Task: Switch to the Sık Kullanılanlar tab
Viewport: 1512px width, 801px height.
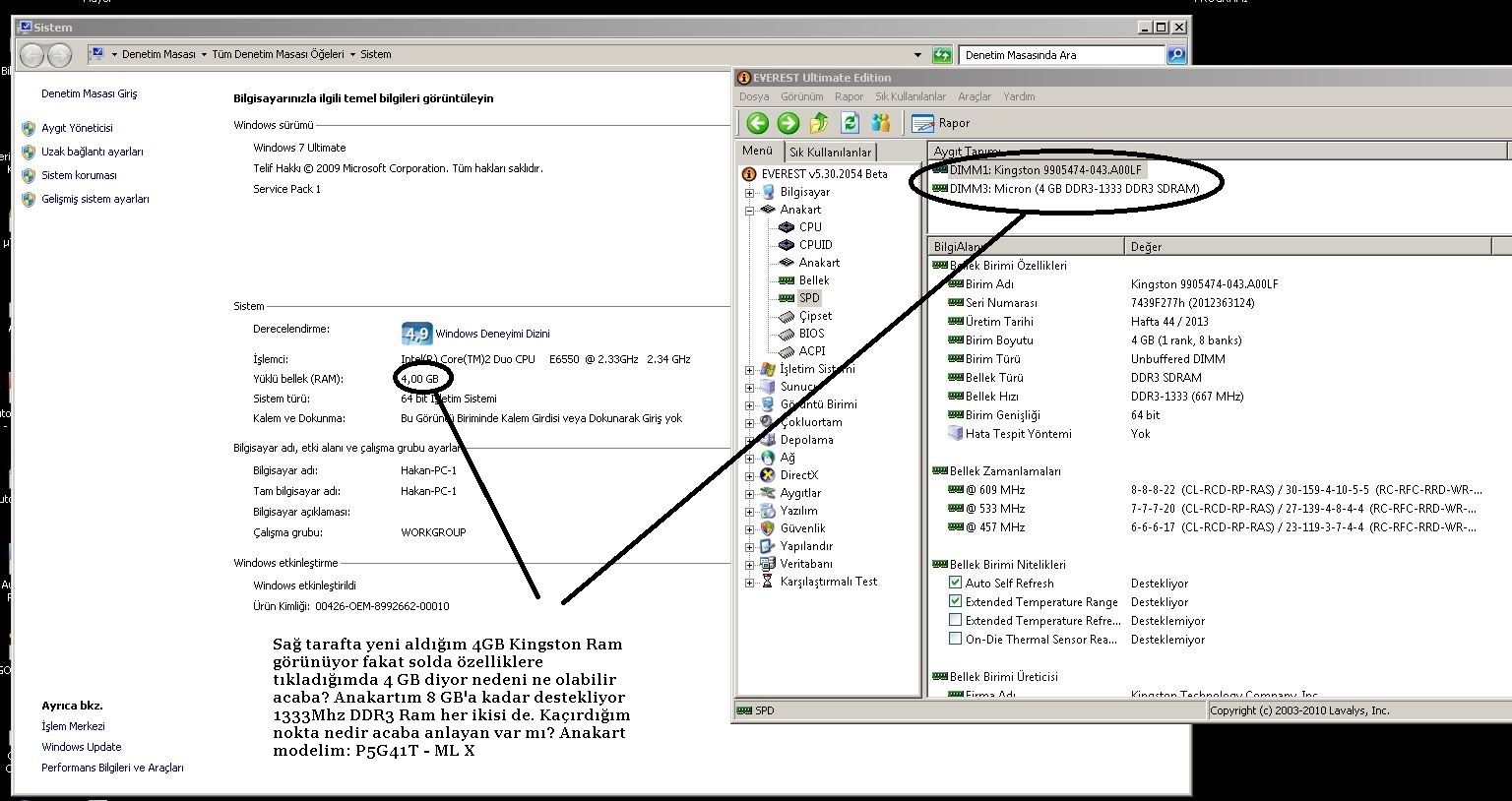Action: [x=830, y=153]
